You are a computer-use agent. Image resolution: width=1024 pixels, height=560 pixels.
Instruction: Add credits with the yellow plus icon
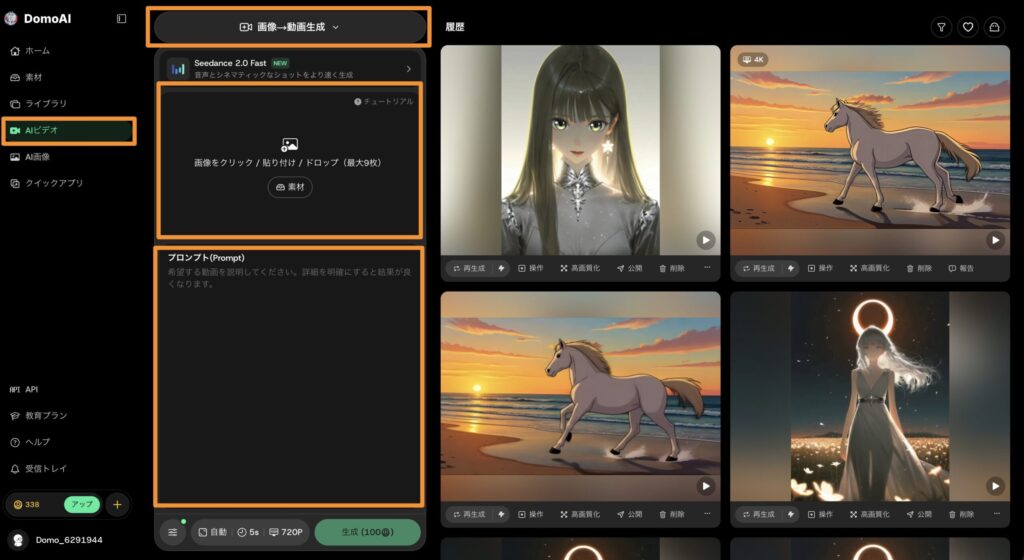(x=117, y=505)
